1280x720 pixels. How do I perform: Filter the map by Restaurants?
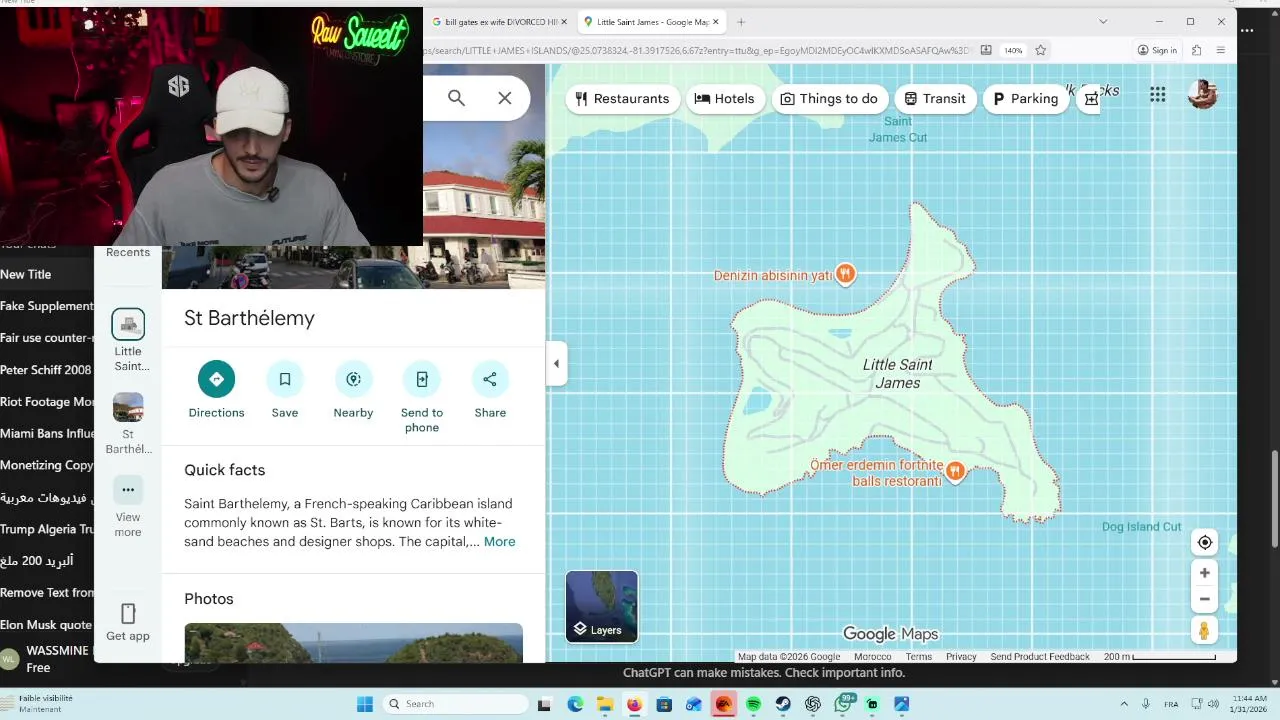[x=622, y=98]
